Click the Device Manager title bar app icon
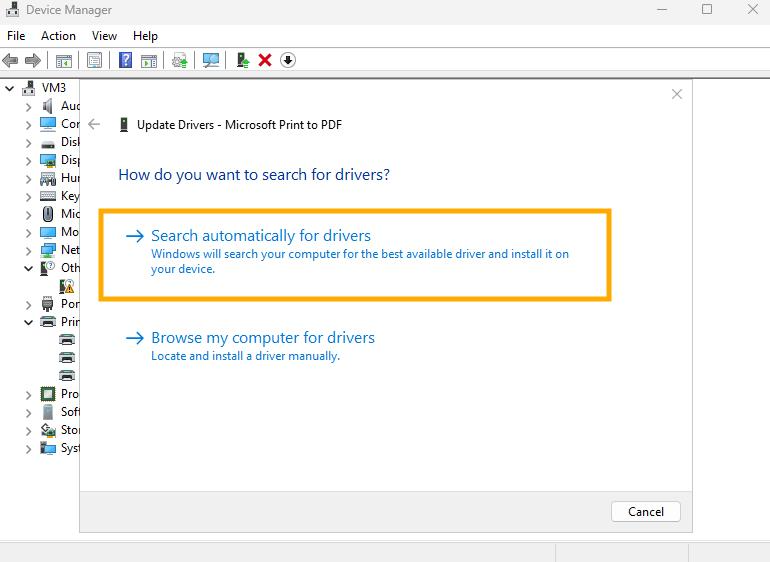Screen dimensions: 770x562 [12, 9]
